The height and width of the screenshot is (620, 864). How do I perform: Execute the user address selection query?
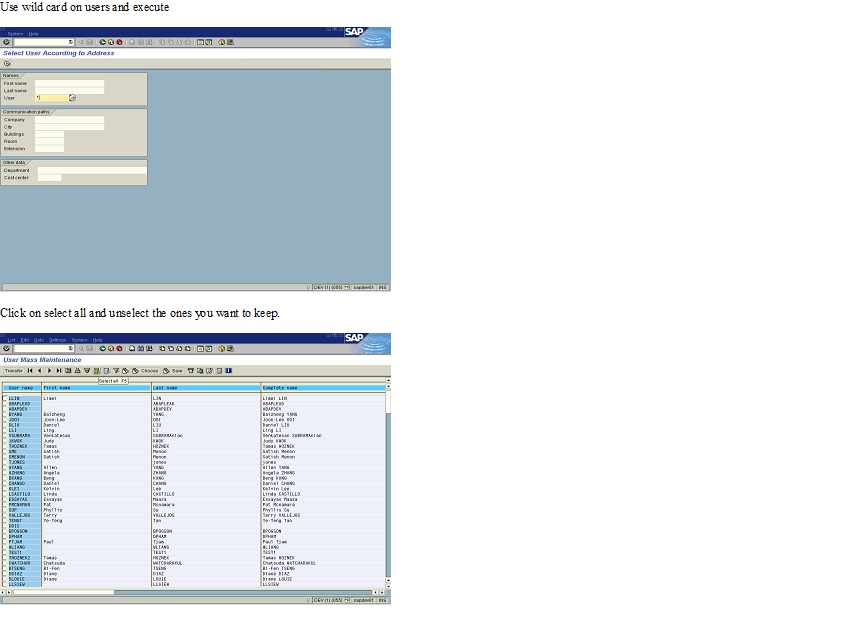[x=8, y=63]
